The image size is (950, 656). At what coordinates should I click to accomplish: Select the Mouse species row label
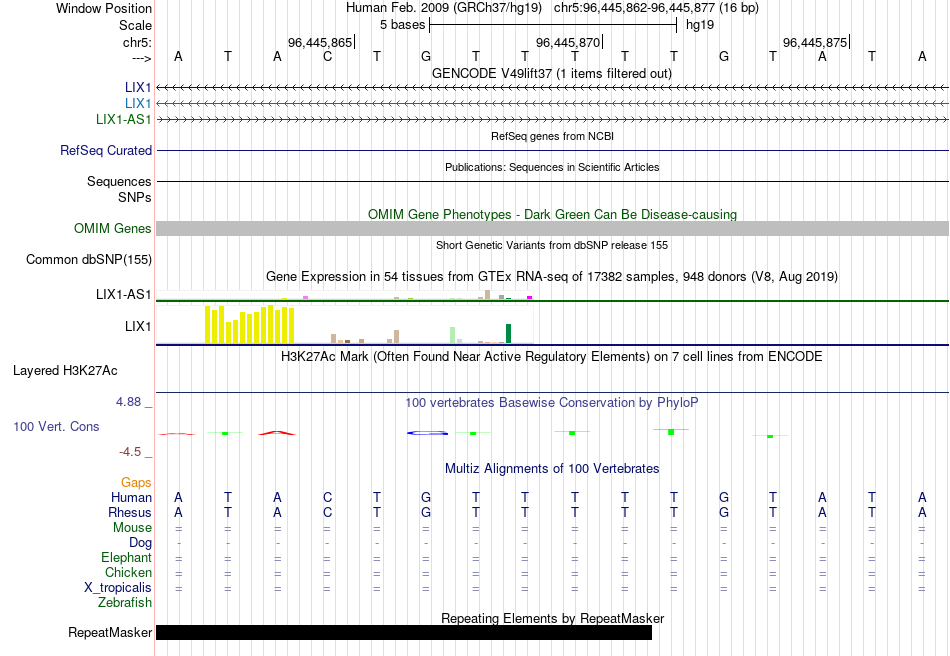click(x=133, y=528)
